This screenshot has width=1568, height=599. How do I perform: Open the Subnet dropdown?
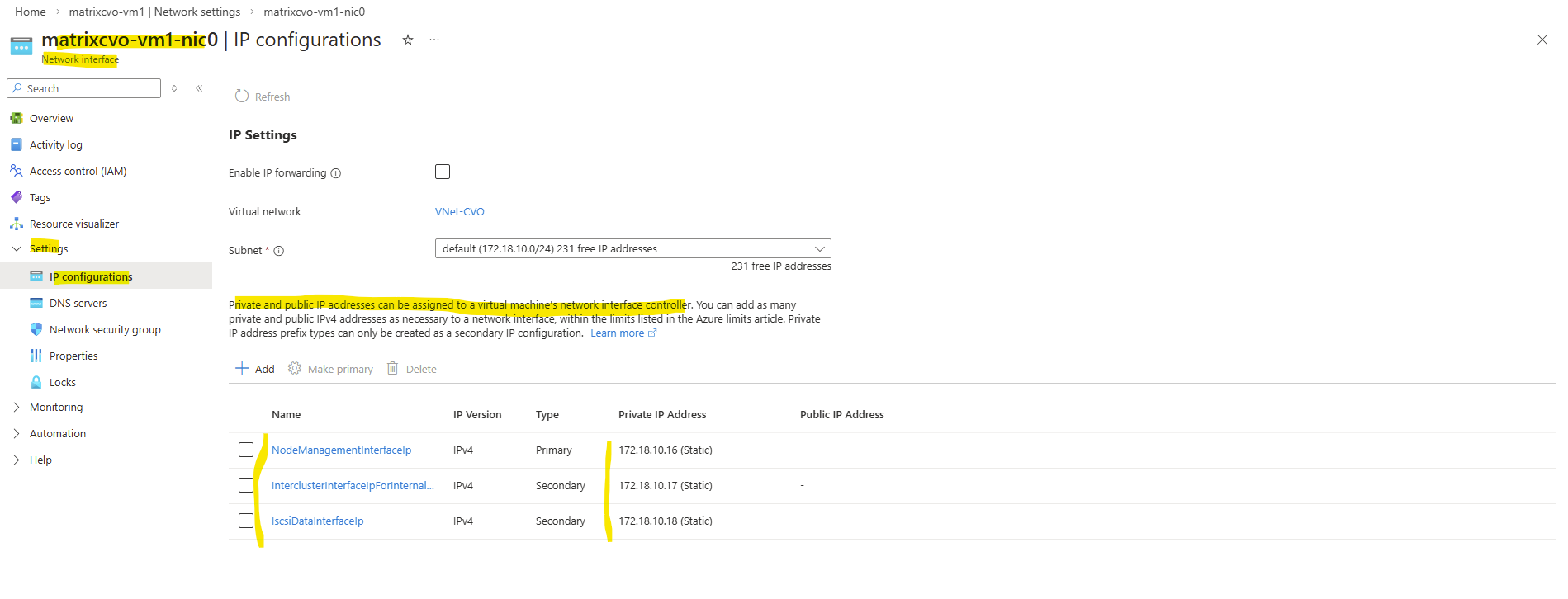(x=632, y=249)
